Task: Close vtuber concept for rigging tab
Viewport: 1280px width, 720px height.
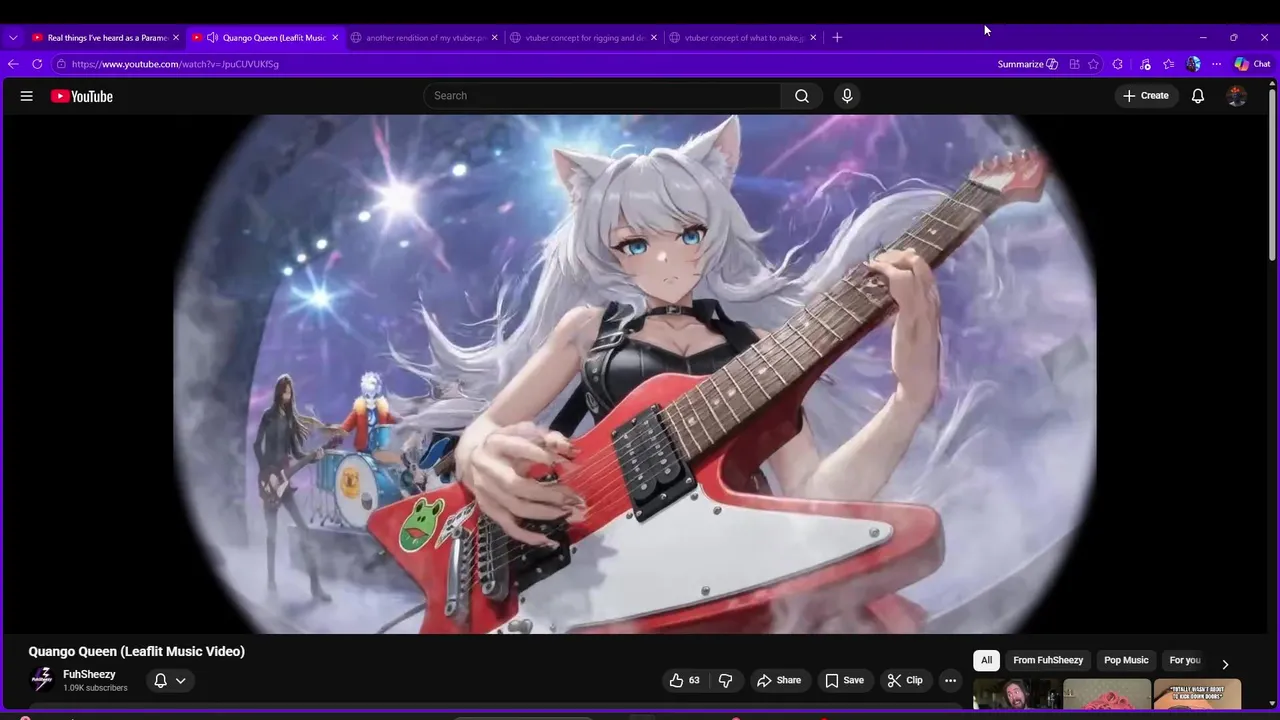Action: coord(654,38)
